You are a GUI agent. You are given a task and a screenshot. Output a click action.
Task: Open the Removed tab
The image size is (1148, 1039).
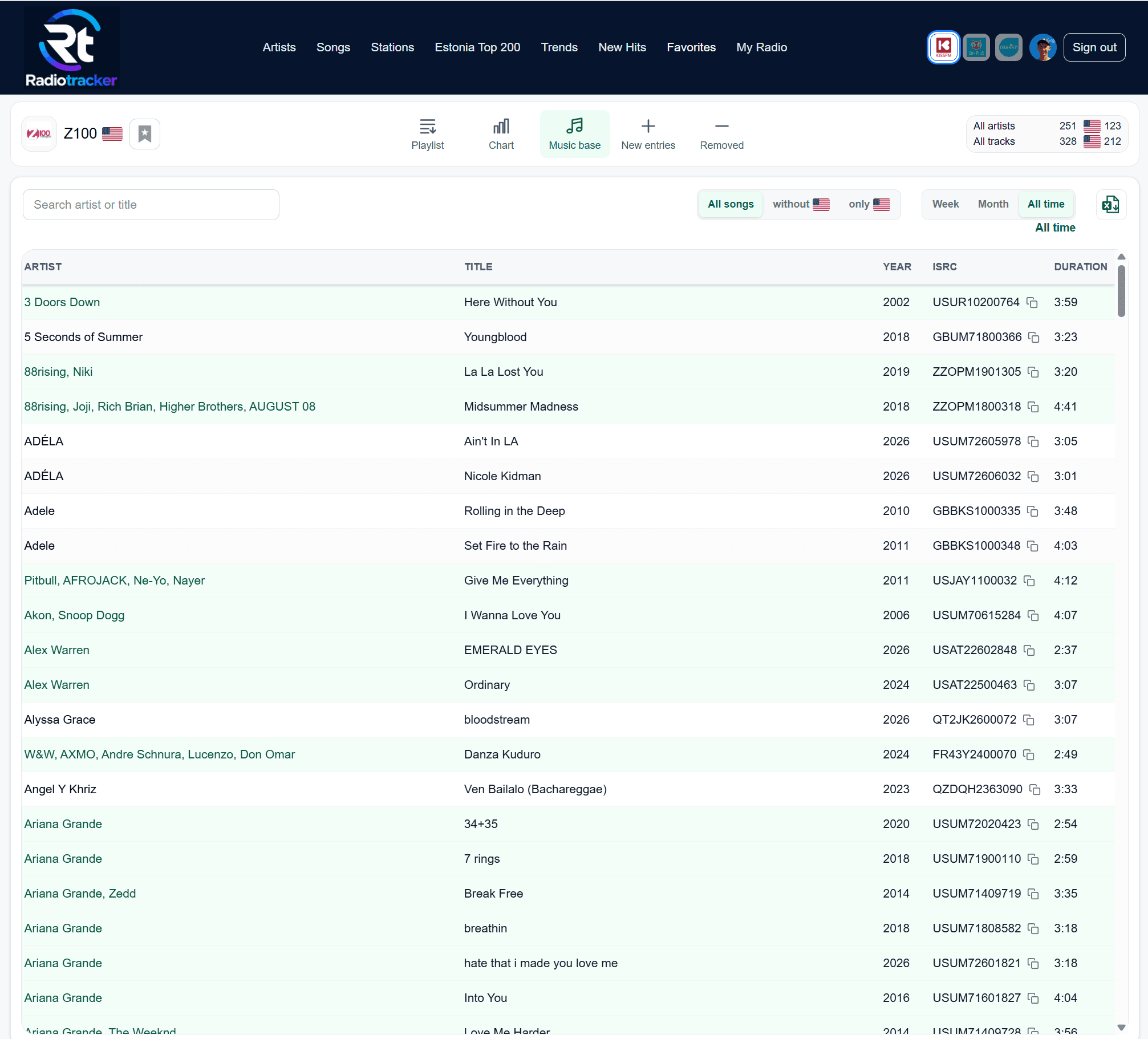[x=722, y=134]
